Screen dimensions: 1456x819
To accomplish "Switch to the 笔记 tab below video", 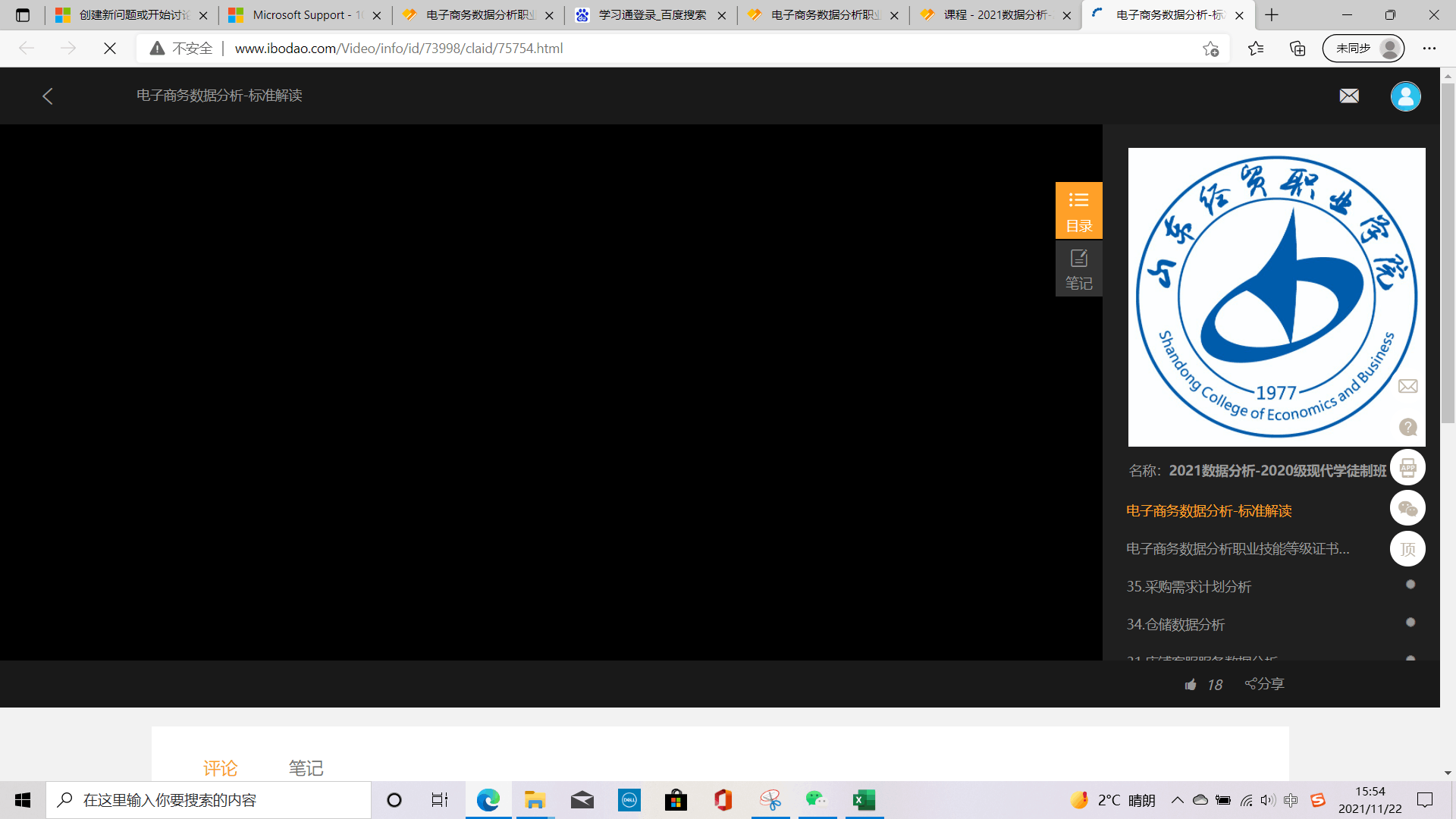I will click(x=306, y=768).
